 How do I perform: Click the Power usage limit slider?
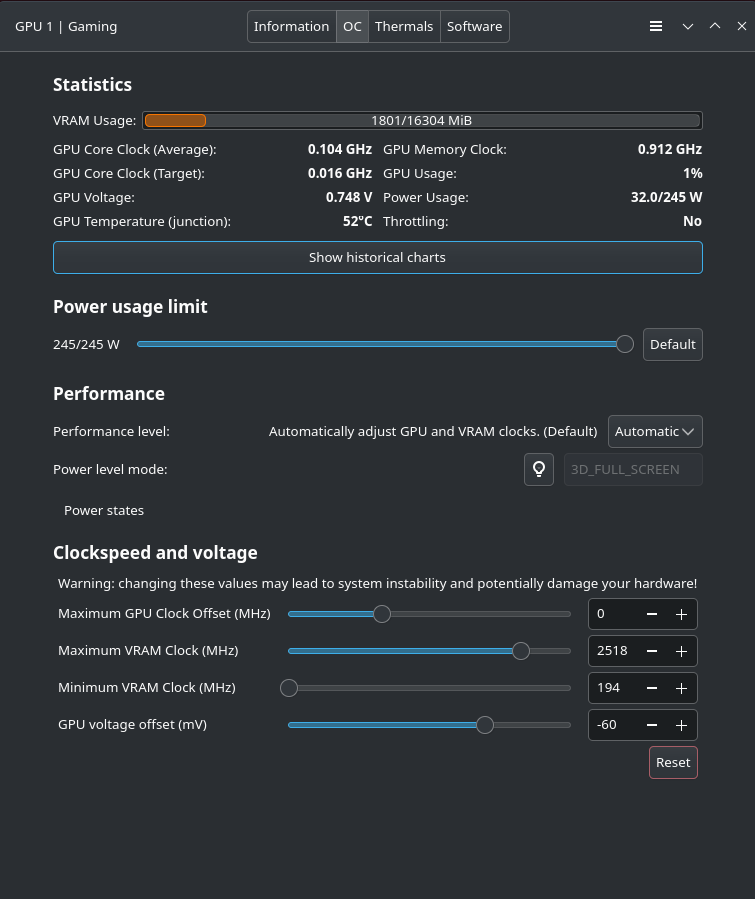(380, 344)
